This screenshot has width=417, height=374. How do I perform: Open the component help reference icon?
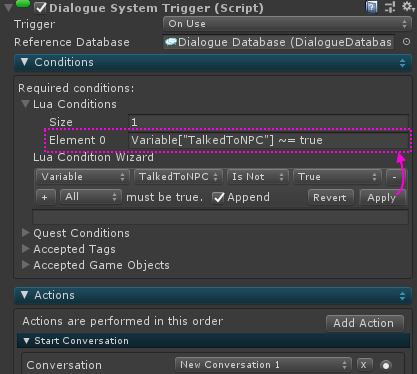(x=371, y=7)
